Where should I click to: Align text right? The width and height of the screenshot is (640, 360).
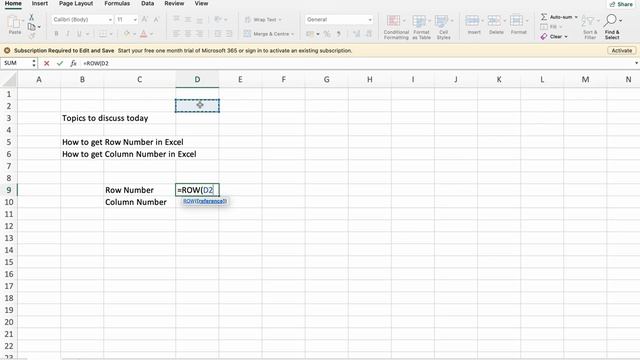point(199,34)
